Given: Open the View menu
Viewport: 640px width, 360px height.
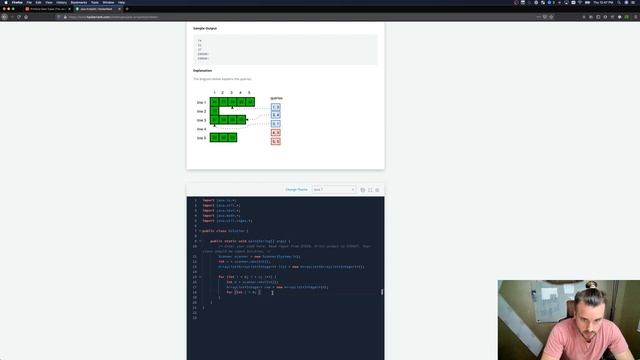Looking at the screenshot, I should pyautogui.click(x=49, y=2).
